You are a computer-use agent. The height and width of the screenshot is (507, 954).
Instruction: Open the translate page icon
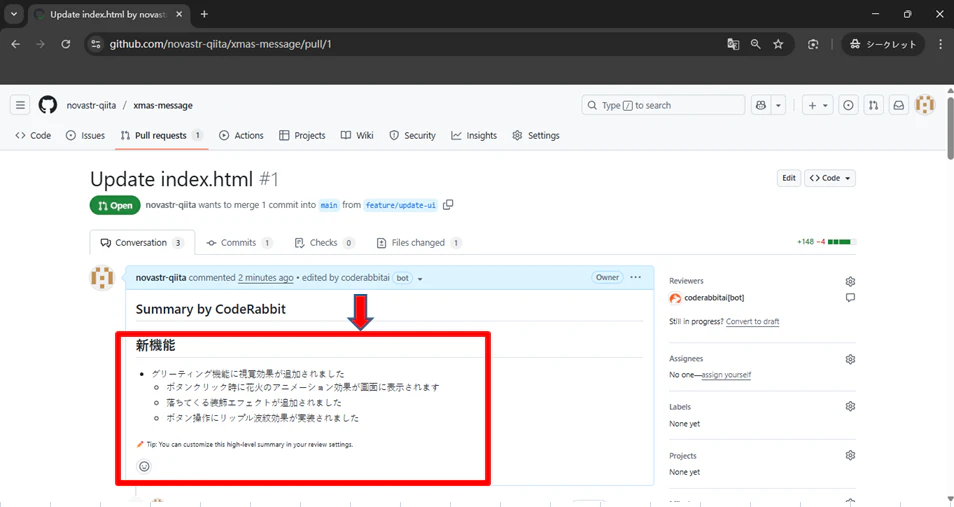(733, 44)
